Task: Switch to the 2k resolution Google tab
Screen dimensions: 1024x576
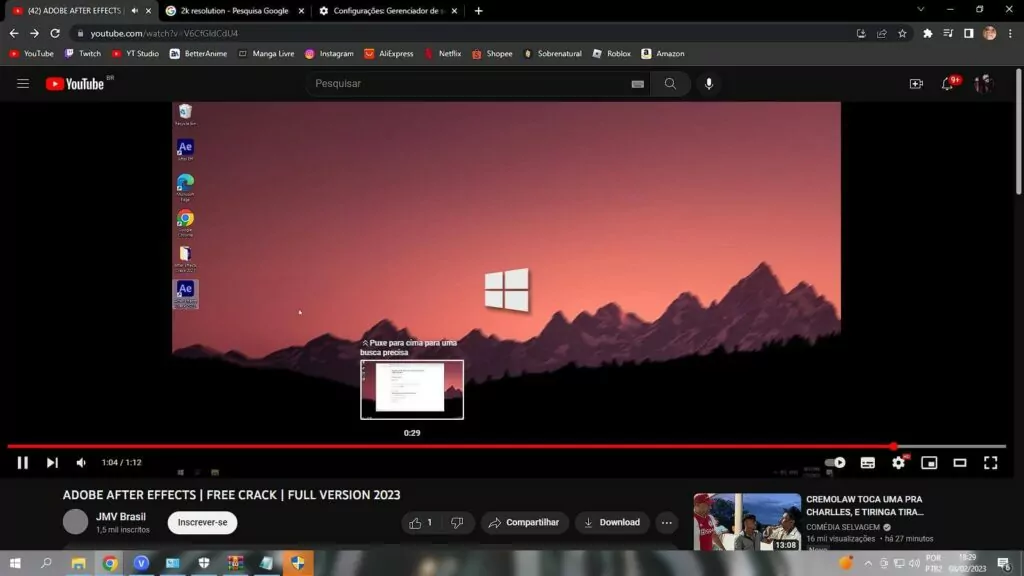Action: pyautogui.click(x=235, y=10)
